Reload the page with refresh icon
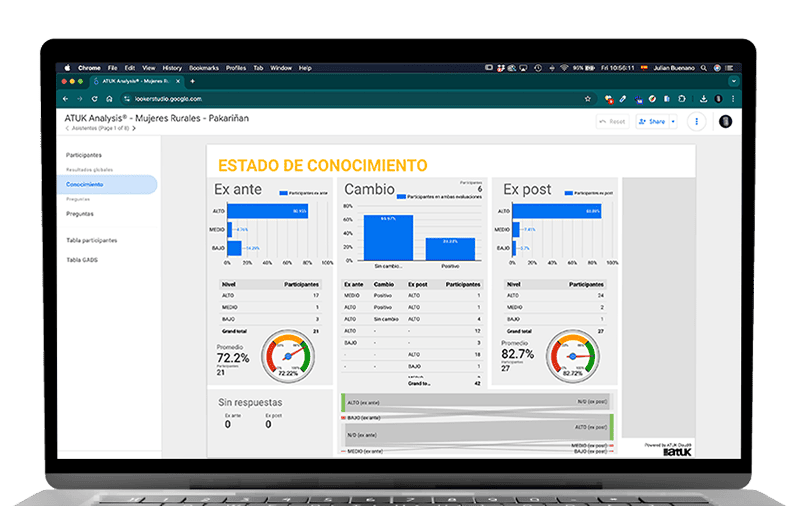 pos(93,99)
